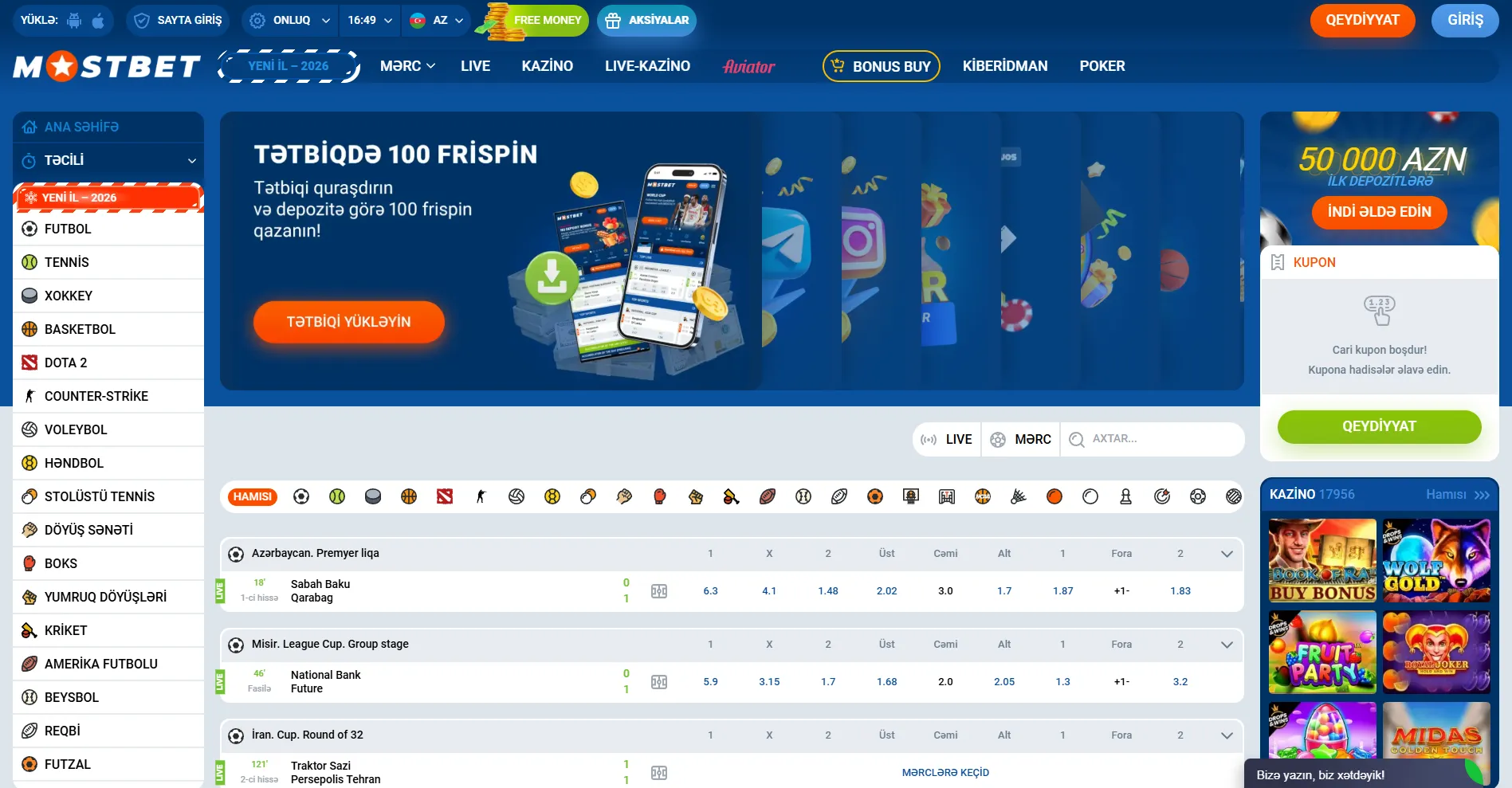
Task: Select chess pawn icon in sports strip
Action: (x=1126, y=496)
